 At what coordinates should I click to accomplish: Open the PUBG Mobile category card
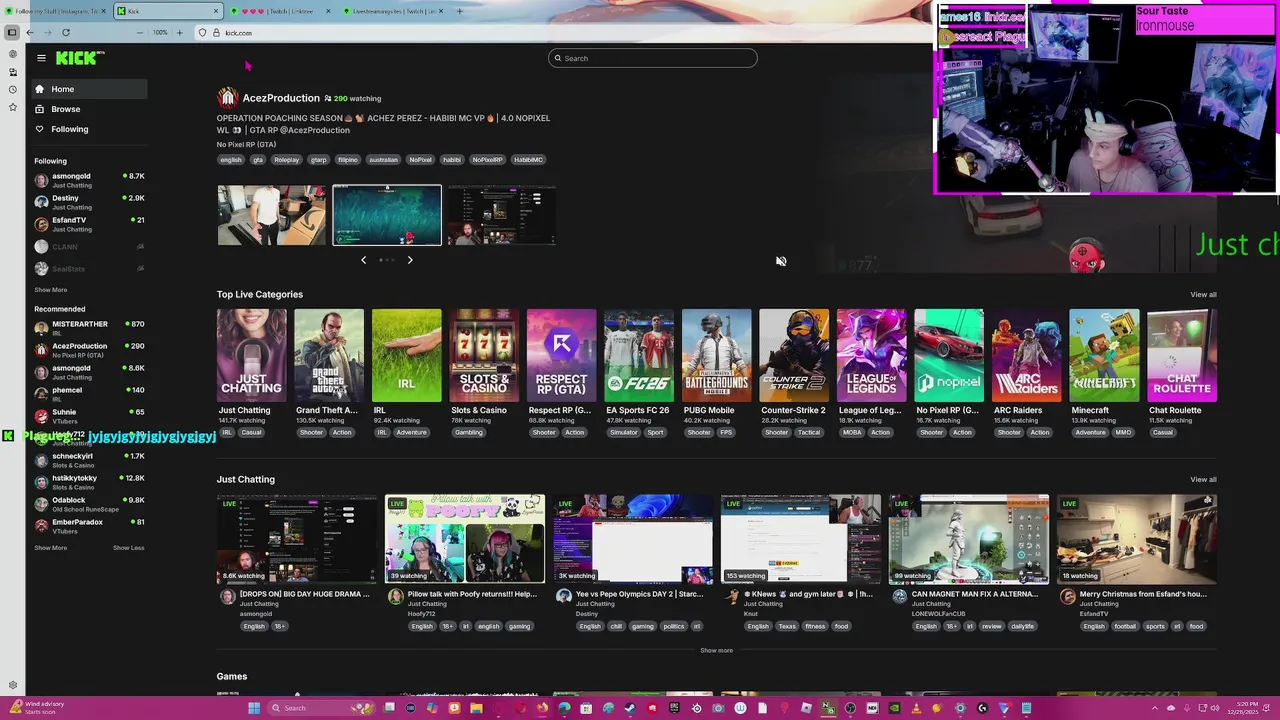click(716, 355)
